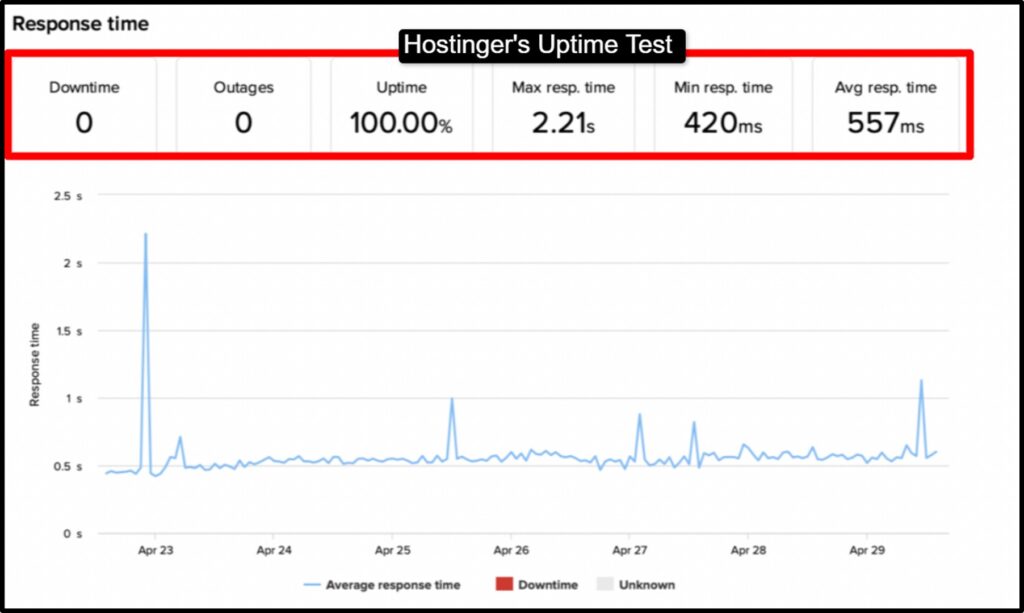Click the Apr 23 axis label
Screen dimensions: 1024x613
(155, 550)
